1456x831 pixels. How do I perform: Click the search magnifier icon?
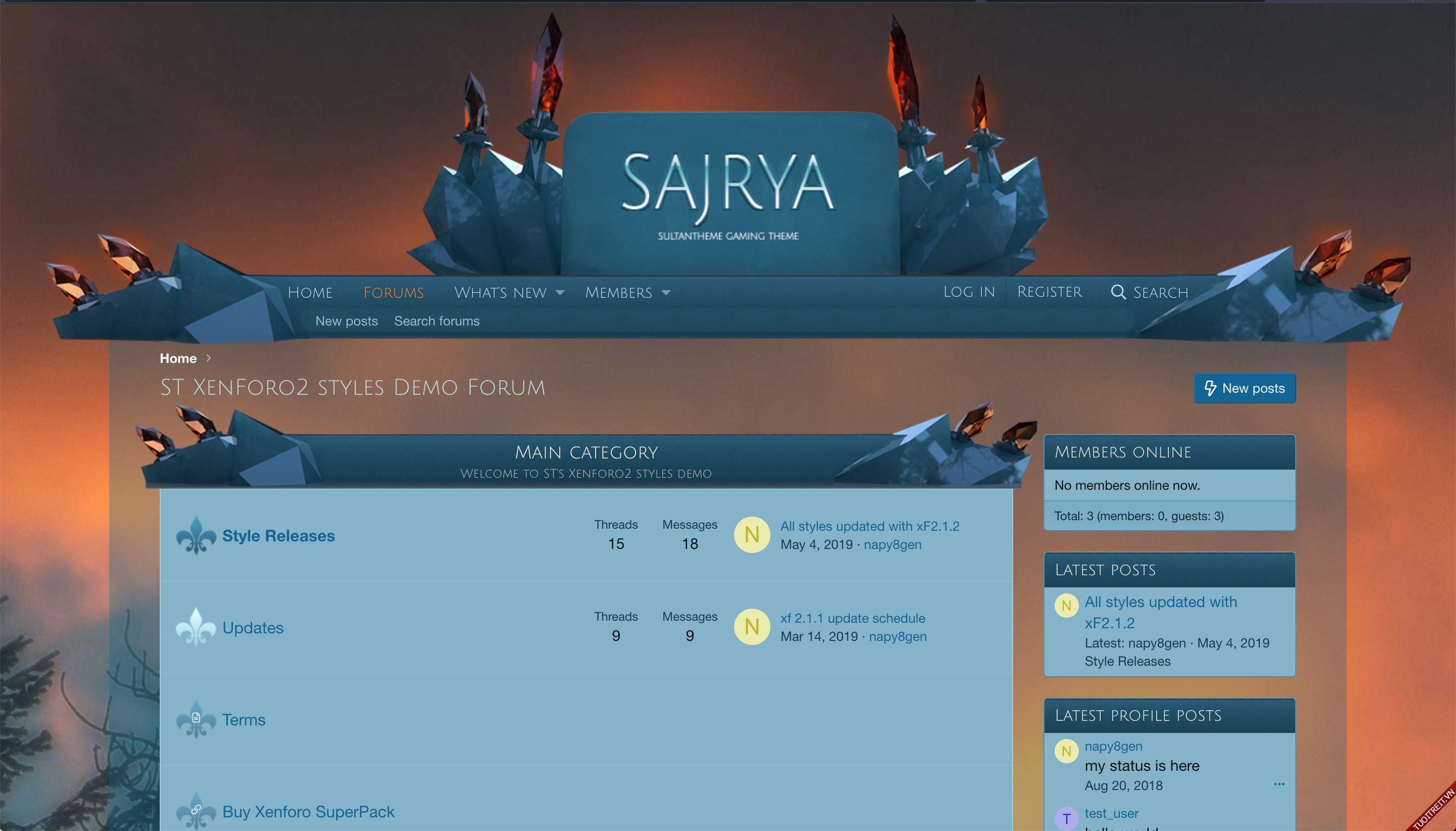[1118, 292]
